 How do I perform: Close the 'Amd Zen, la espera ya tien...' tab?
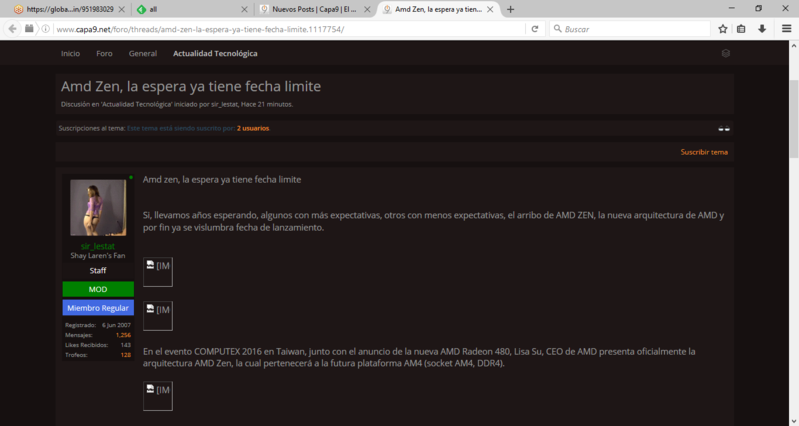tap(490, 9)
